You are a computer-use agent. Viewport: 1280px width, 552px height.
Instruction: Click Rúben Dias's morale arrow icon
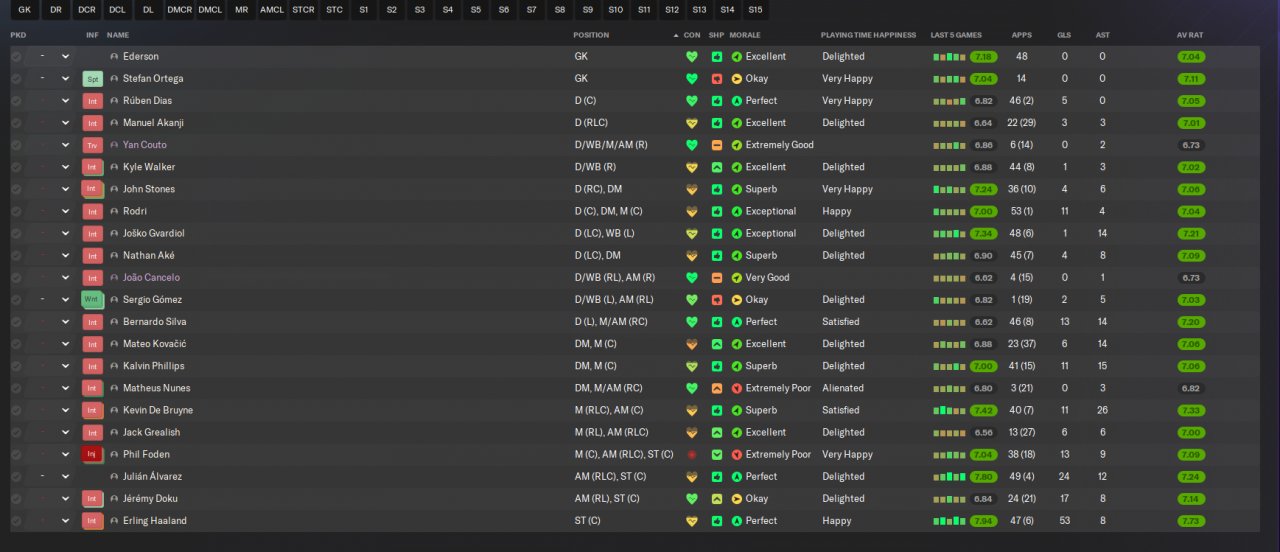coord(737,101)
